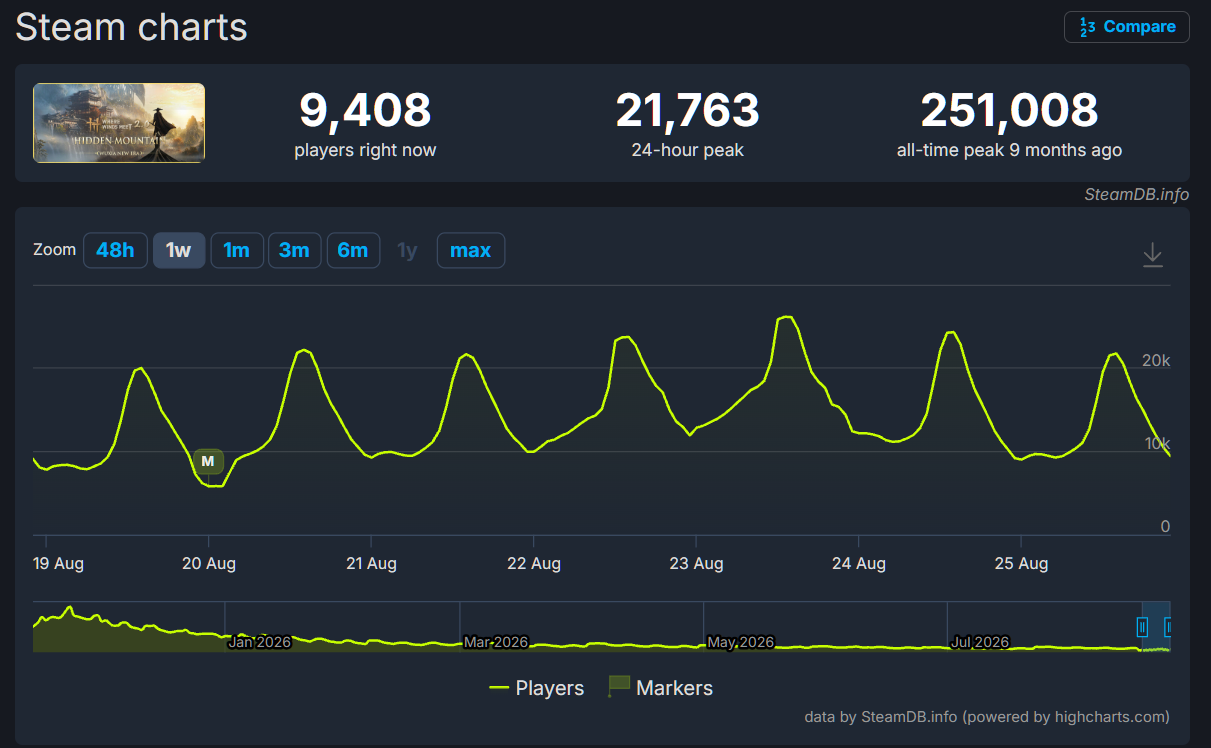Select the 3m zoom range
1211x748 pixels.
pyautogui.click(x=294, y=250)
